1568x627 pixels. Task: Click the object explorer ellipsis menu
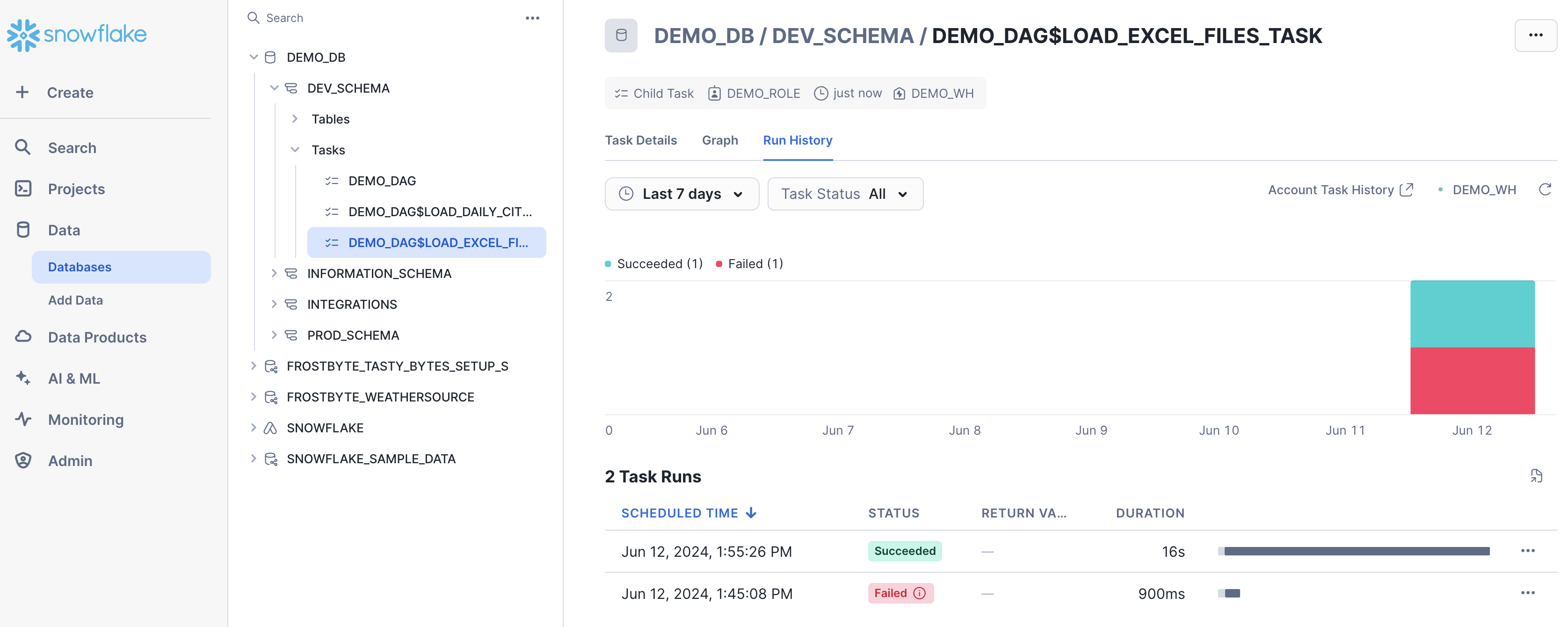pyautogui.click(x=533, y=18)
